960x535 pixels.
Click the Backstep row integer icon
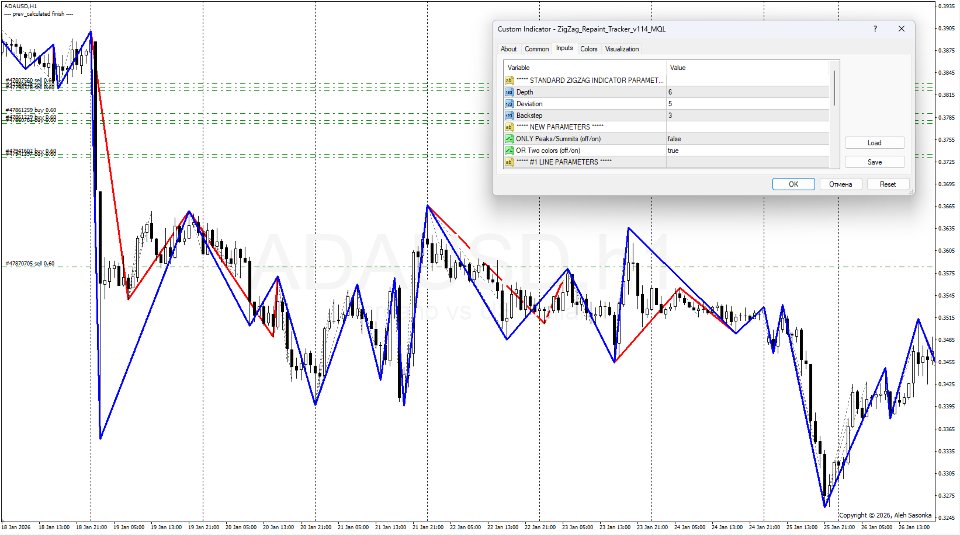click(x=509, y=115)
